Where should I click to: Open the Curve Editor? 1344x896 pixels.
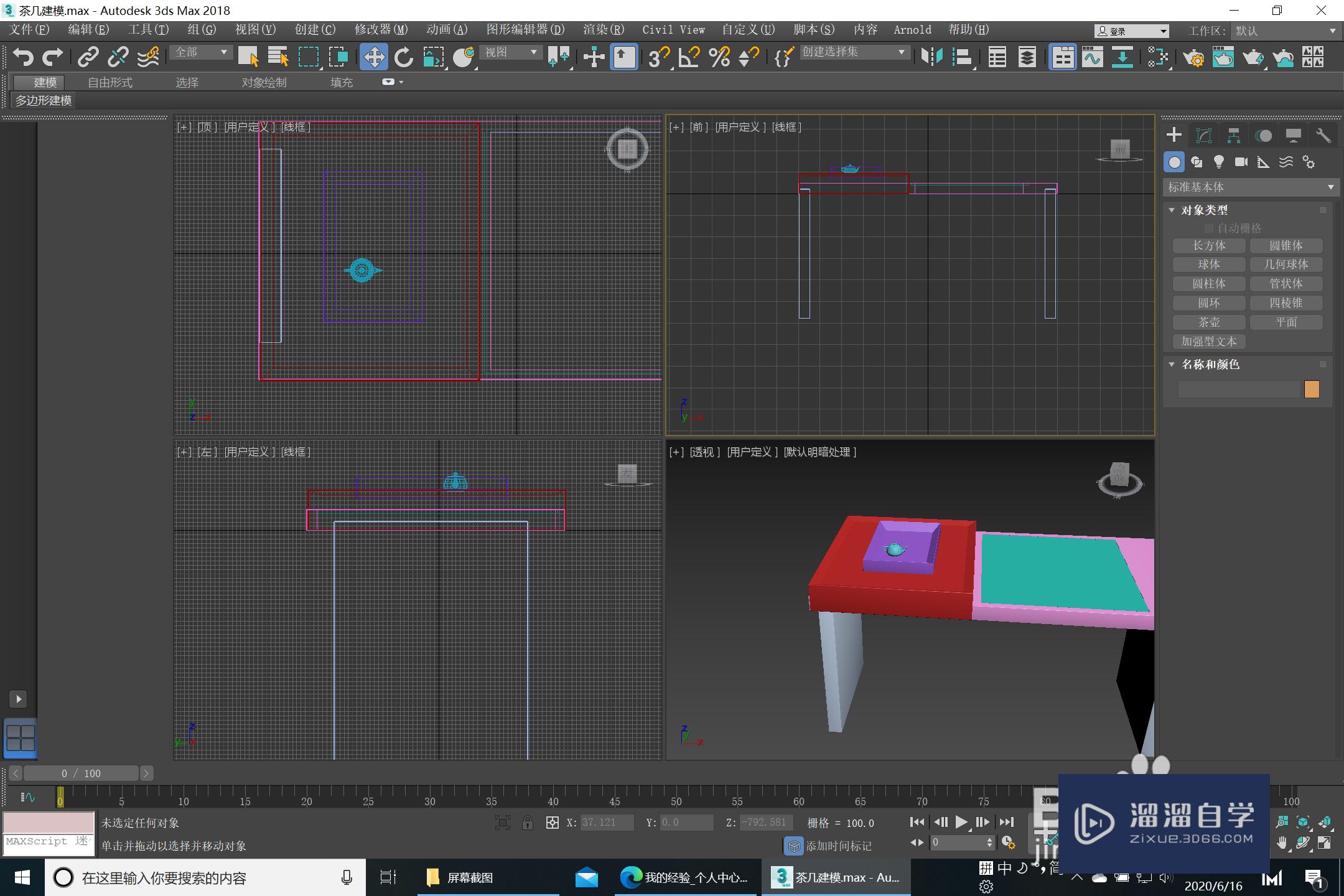pyautogui.click(x=1093, y=57)
